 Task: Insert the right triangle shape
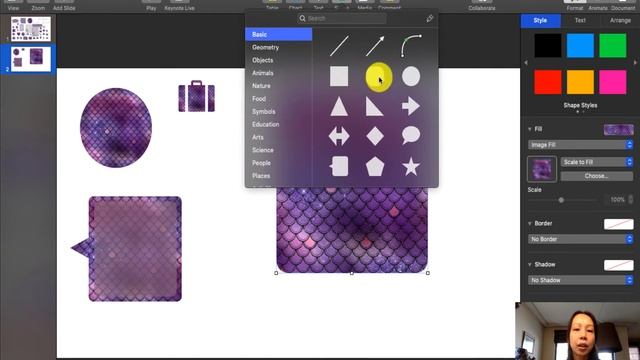375,107
